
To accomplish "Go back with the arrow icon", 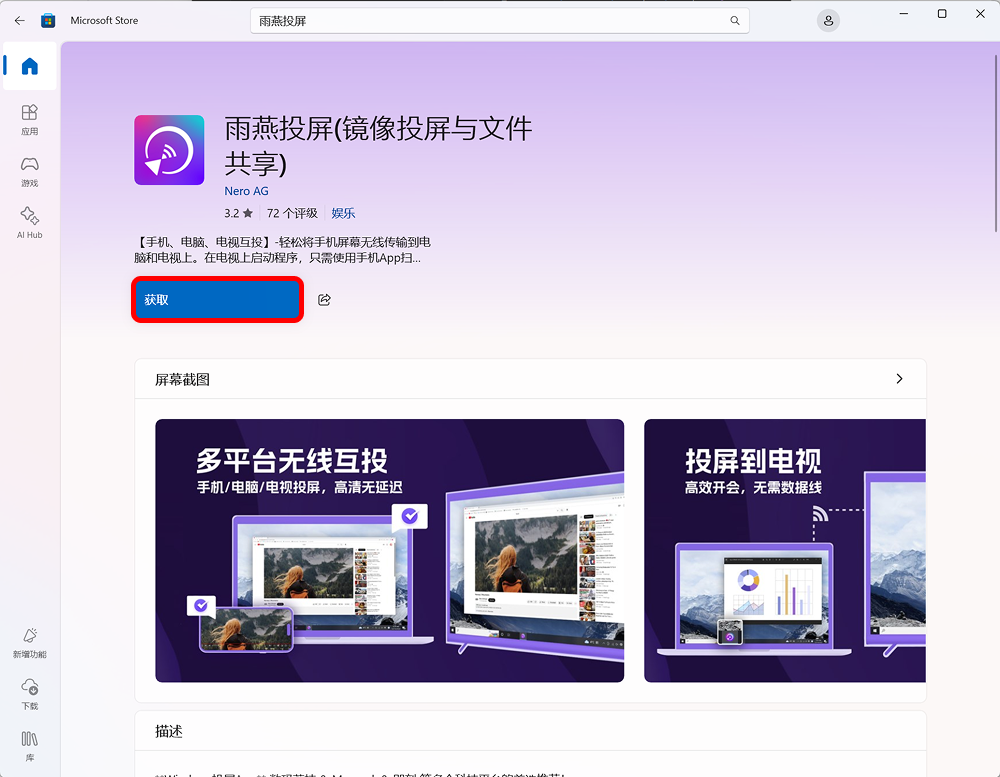I will click(20, 20).
